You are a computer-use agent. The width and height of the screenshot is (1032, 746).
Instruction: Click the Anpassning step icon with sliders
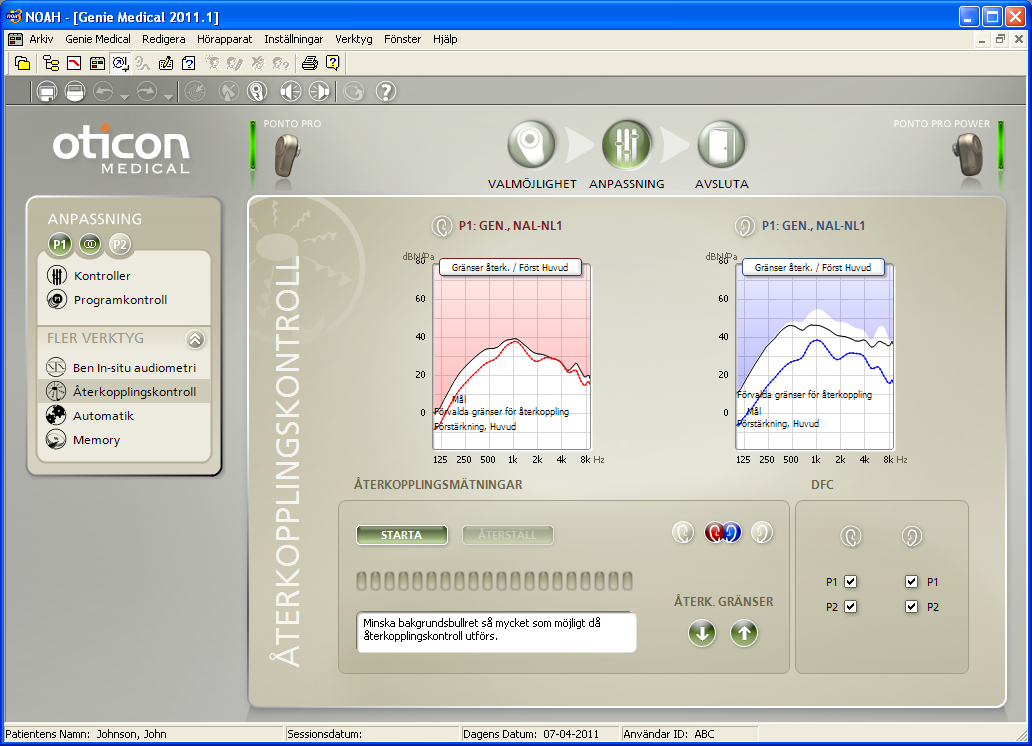coord(627,144)
